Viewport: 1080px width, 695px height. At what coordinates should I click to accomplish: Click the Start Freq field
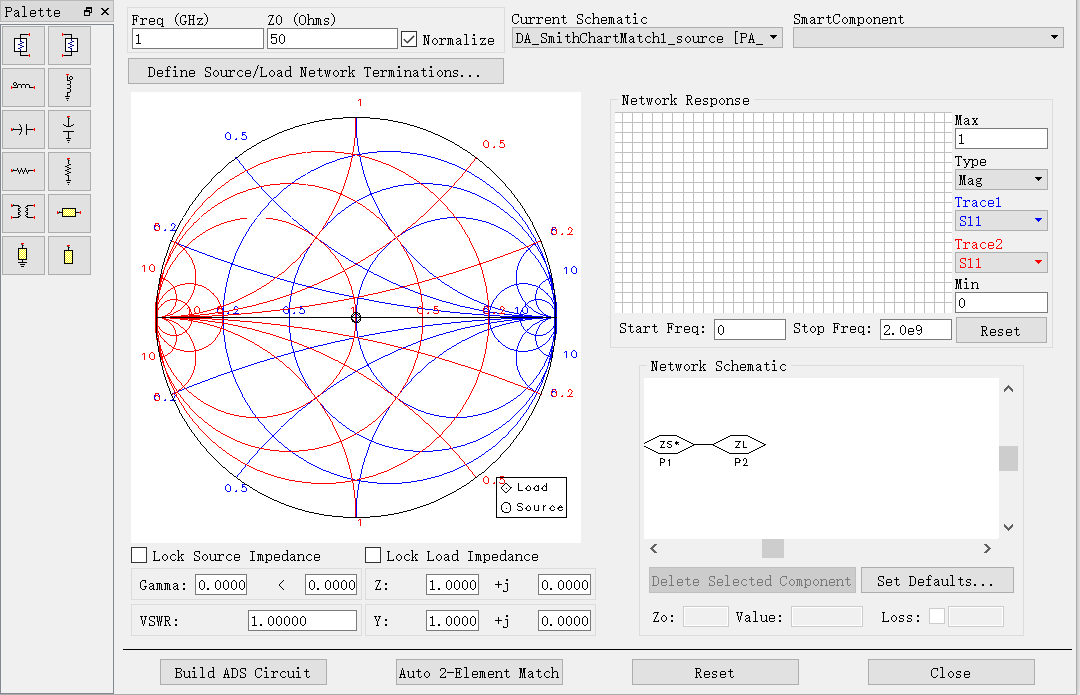click(x=749, y=330)
